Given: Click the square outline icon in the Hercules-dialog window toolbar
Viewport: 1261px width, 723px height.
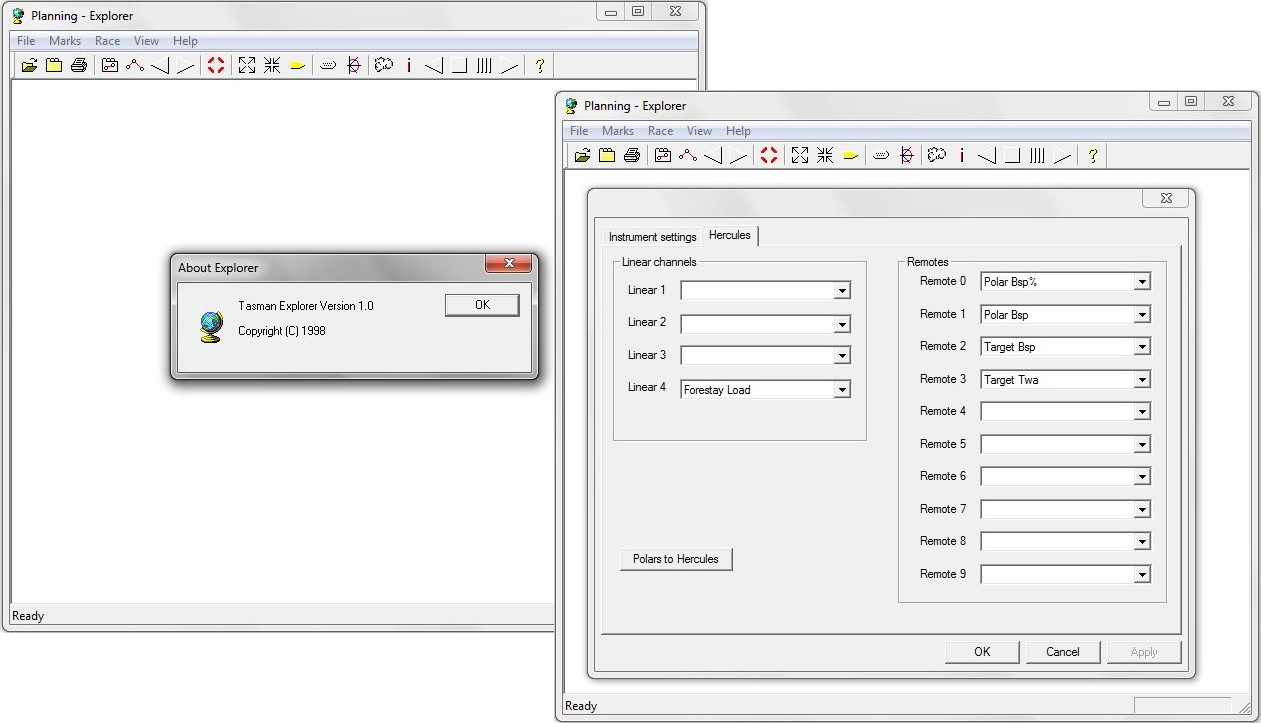Looking at the screenshot, I should click(1012, 156).
